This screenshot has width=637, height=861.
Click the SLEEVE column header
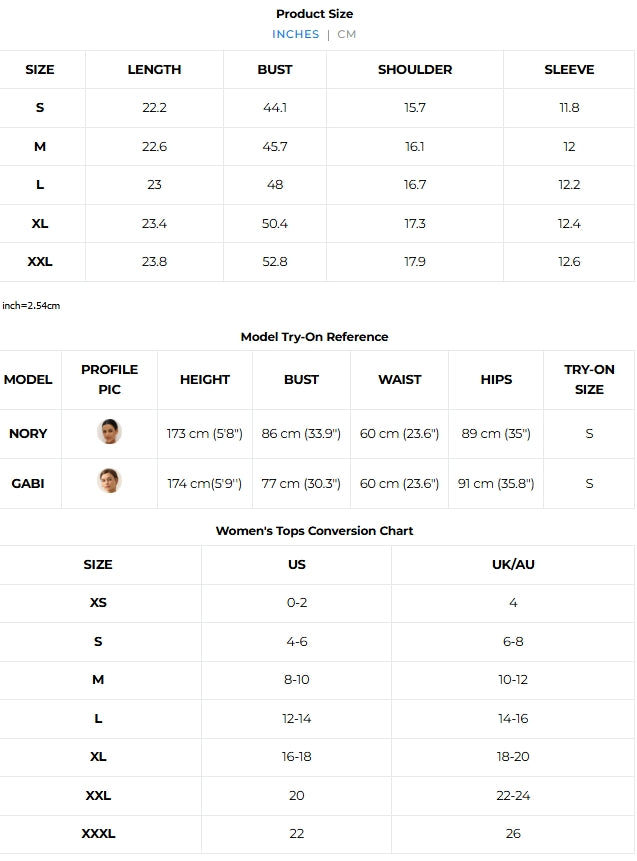(x=569, y=70)
